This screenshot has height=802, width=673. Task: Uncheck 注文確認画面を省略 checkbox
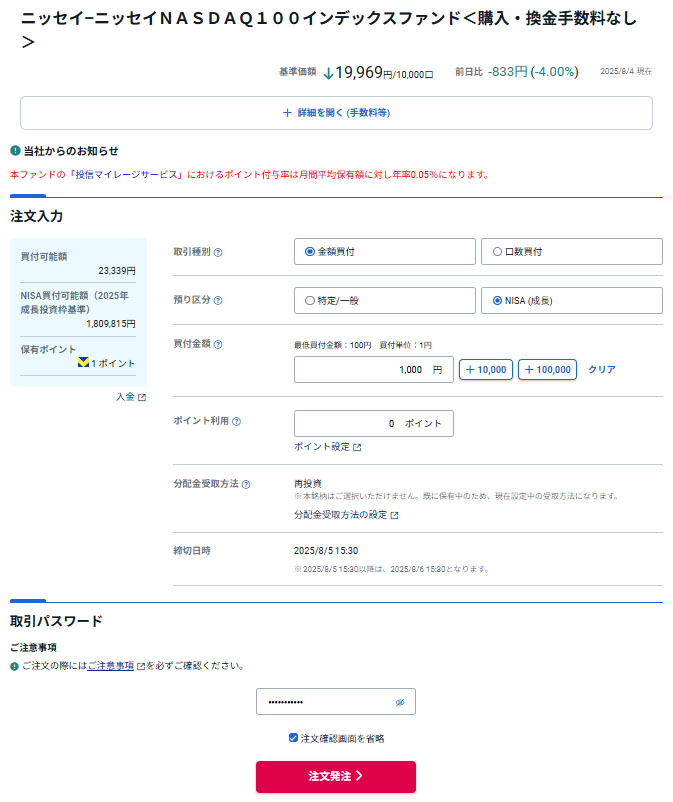click(293, 738)
